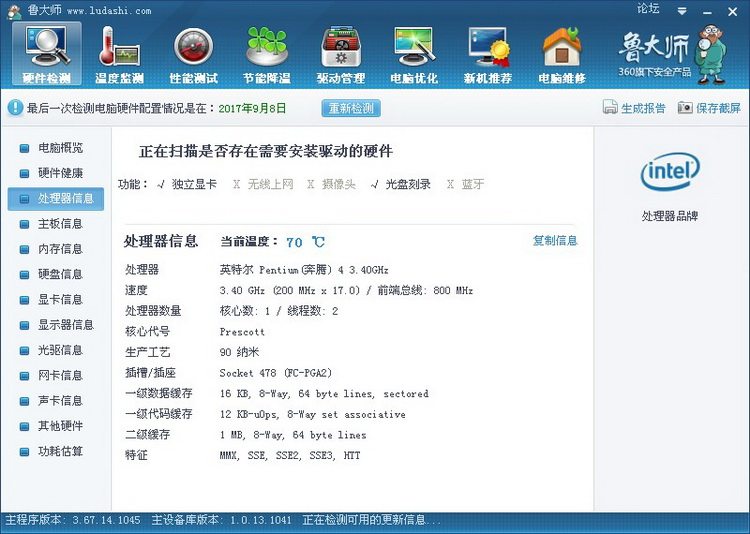
Task: Click the 蓝牙 feature indicator
Action: pyautogui.click(x=465, y=184)
